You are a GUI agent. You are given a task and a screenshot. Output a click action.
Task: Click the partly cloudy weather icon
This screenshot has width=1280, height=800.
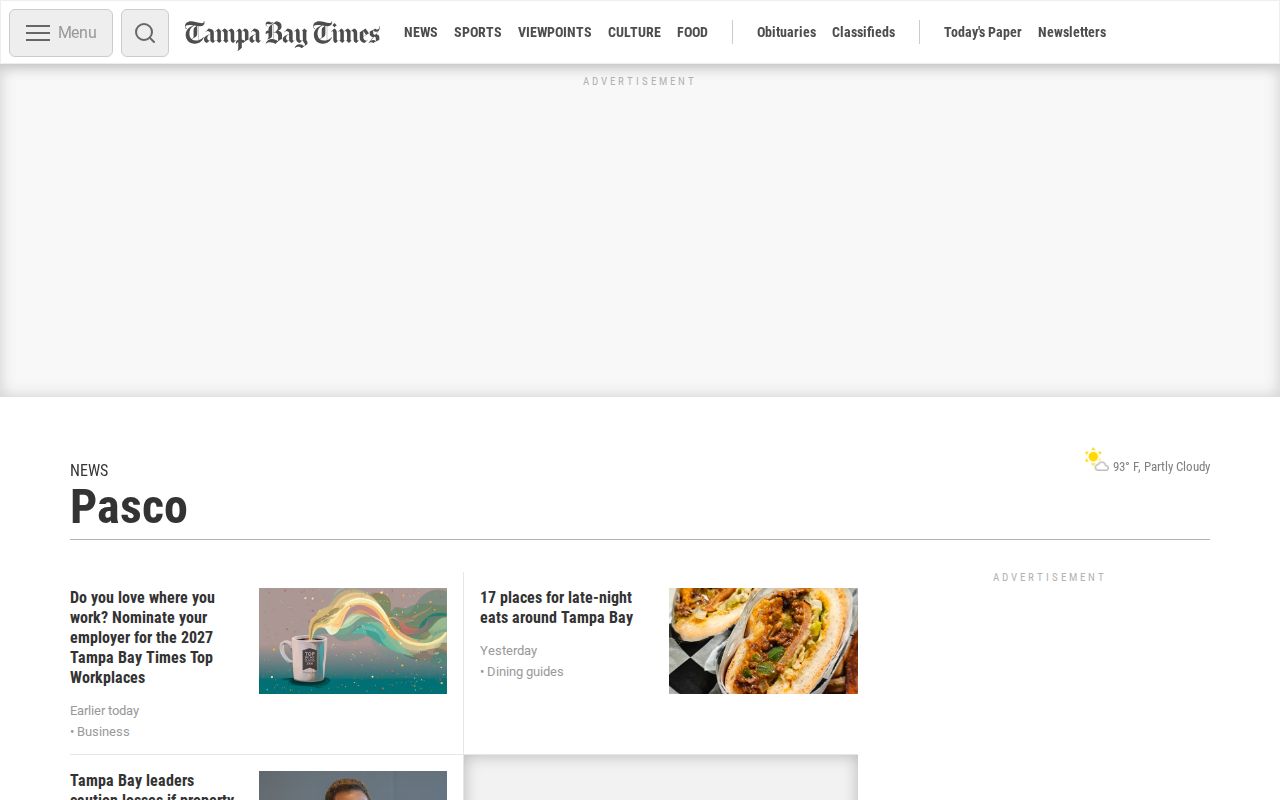coord(1097,460)
